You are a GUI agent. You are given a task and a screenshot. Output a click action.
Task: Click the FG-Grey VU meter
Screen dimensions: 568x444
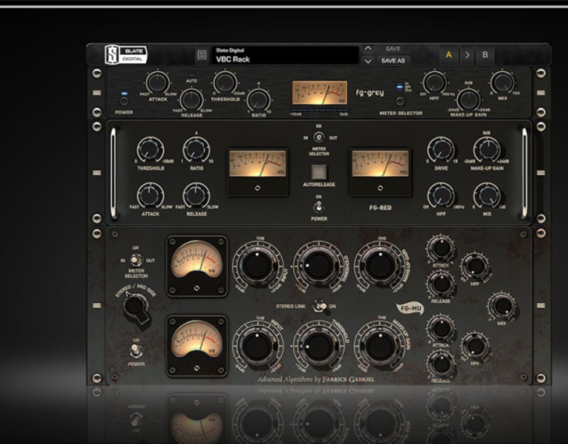click(320, 93)
